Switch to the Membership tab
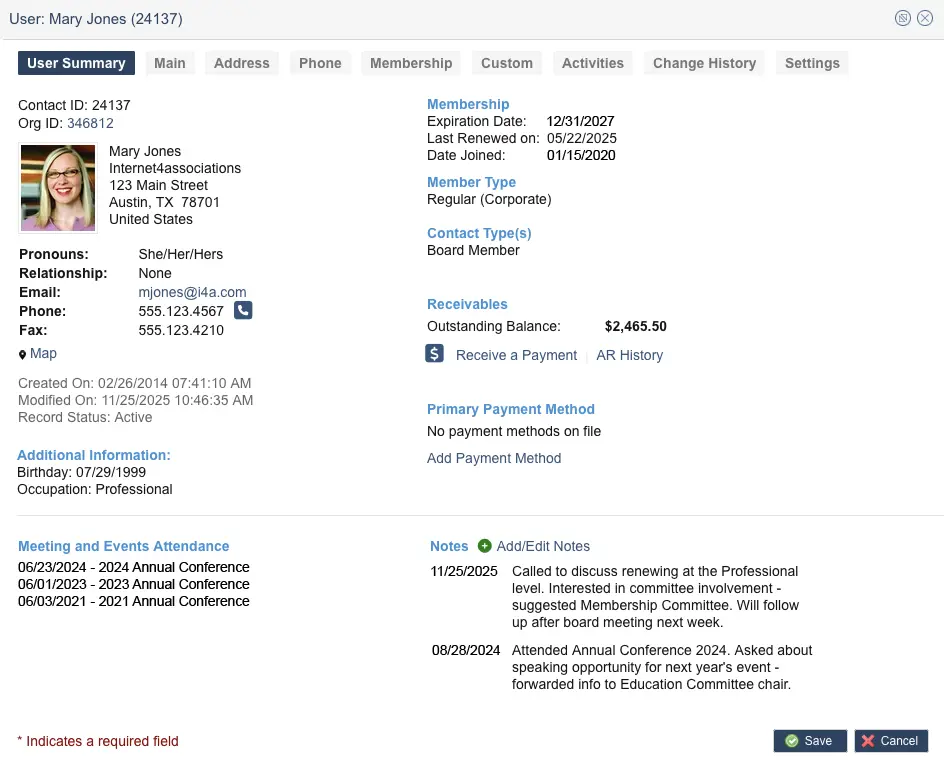 [x=411, y=63]
